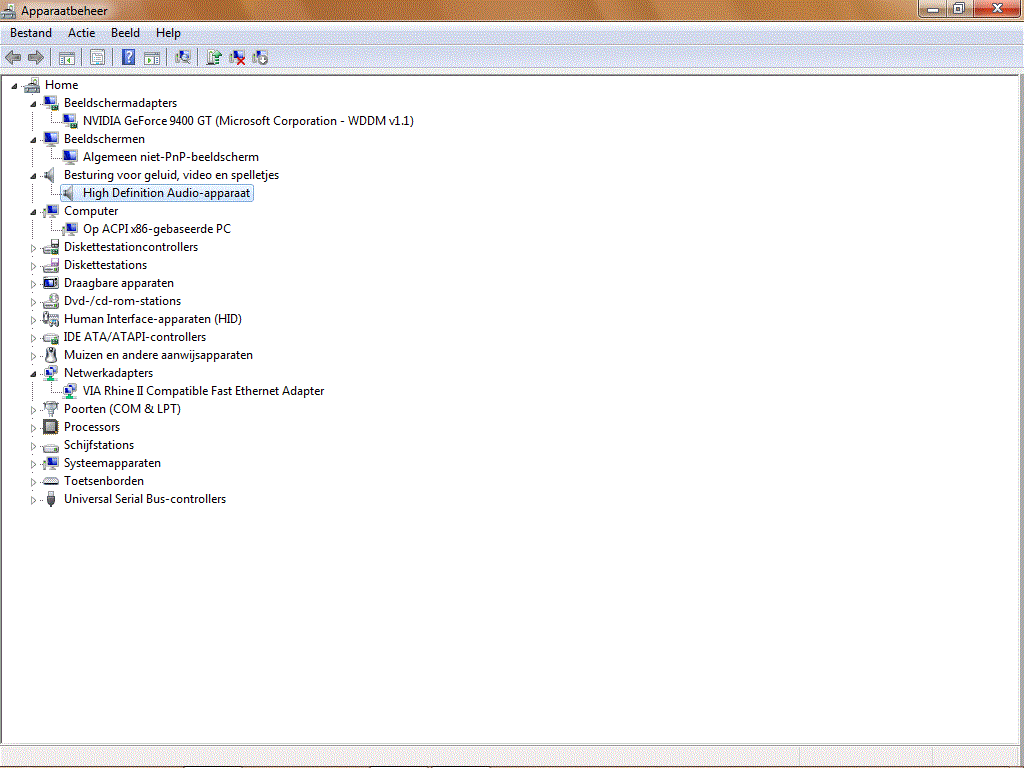Select the Systeemapparaten label
Screen dimensions: 1024x768
(x=112, y=462)
